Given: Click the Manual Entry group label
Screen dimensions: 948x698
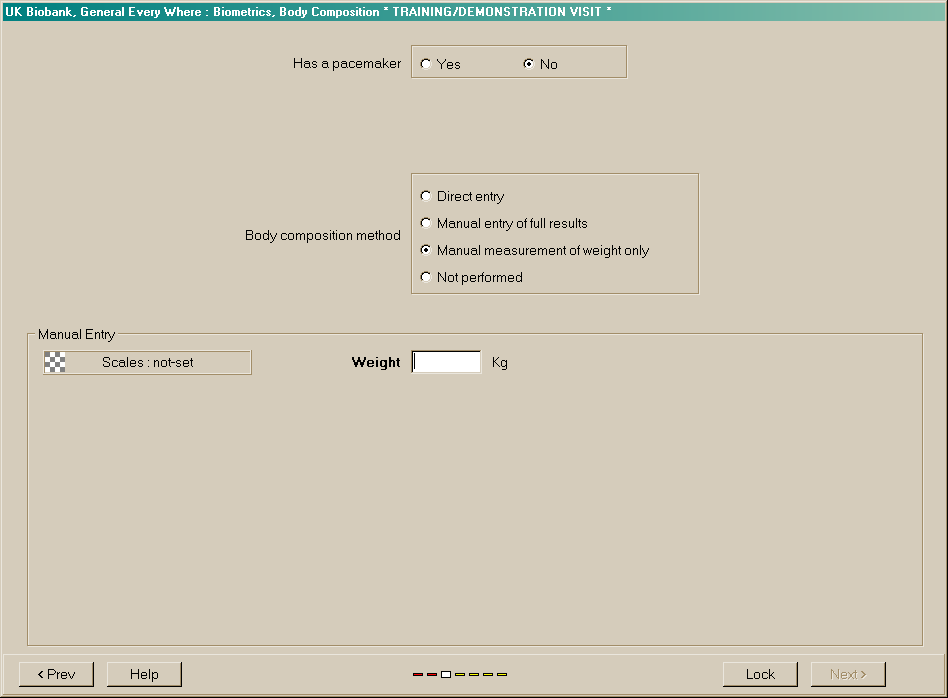Looking at the screenshot, I should tap(76, 334).
